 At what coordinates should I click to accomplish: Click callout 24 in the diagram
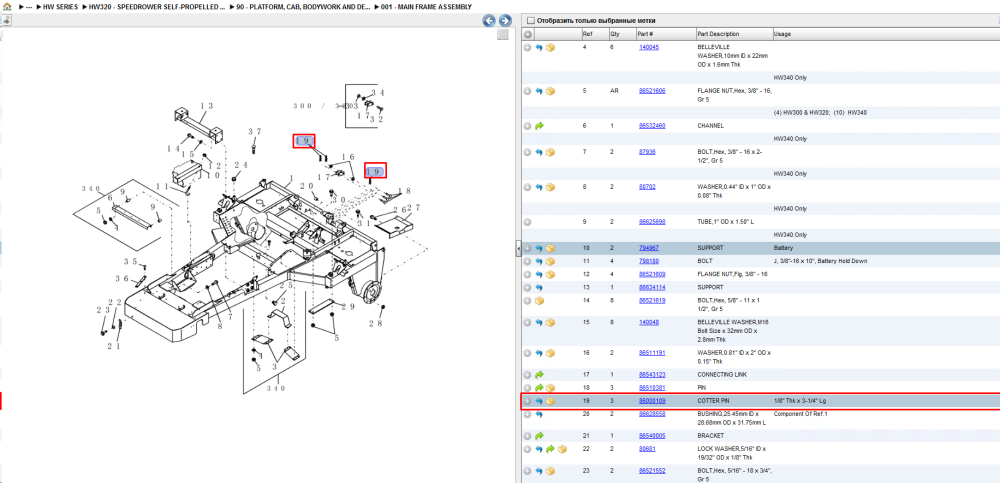240,165
